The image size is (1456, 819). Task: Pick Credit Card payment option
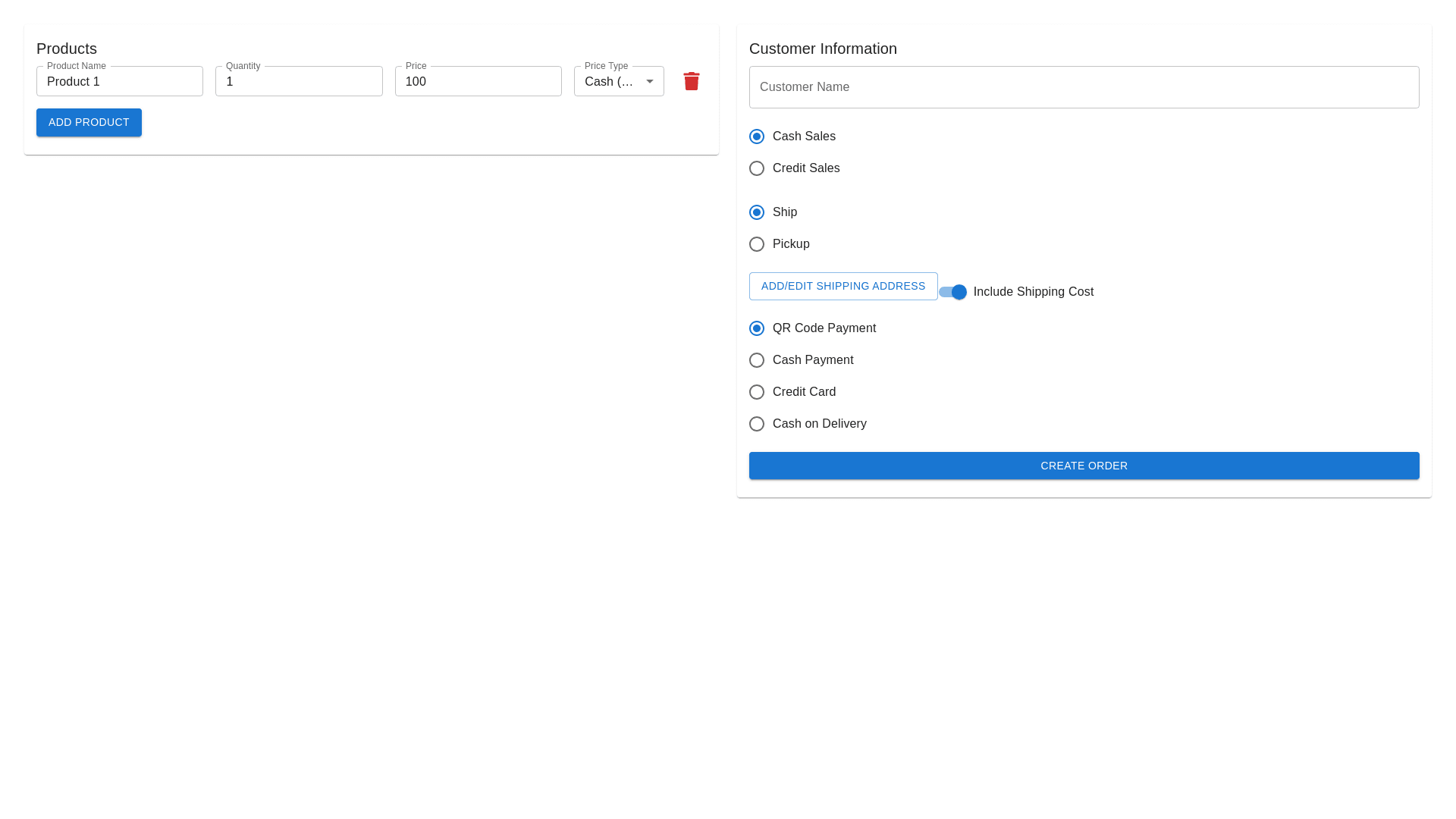click(757, 392)
